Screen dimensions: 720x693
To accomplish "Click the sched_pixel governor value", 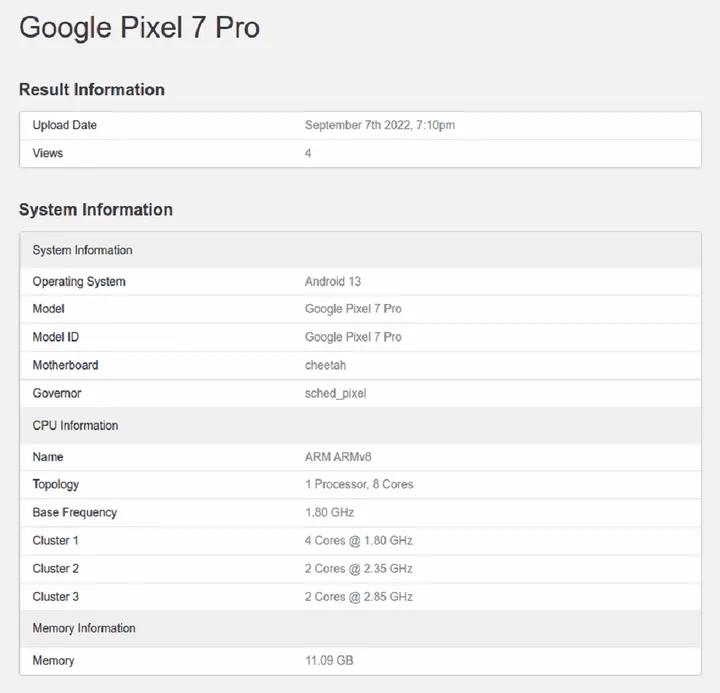I will (x=336, y=393).
